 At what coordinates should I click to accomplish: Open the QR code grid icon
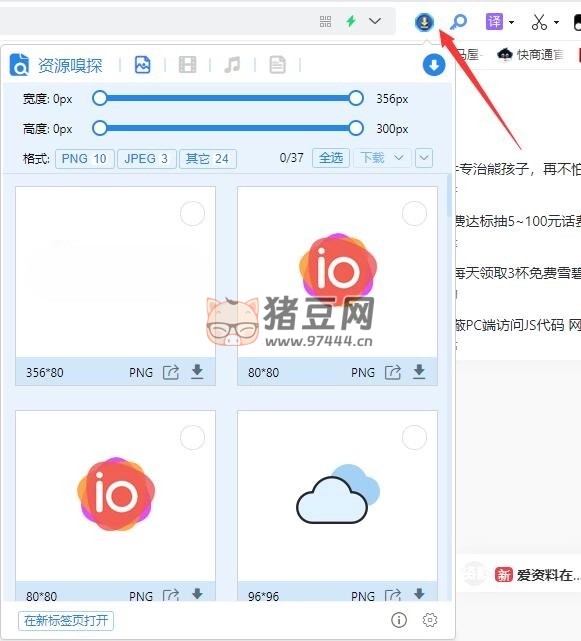(x=325, y=21)
